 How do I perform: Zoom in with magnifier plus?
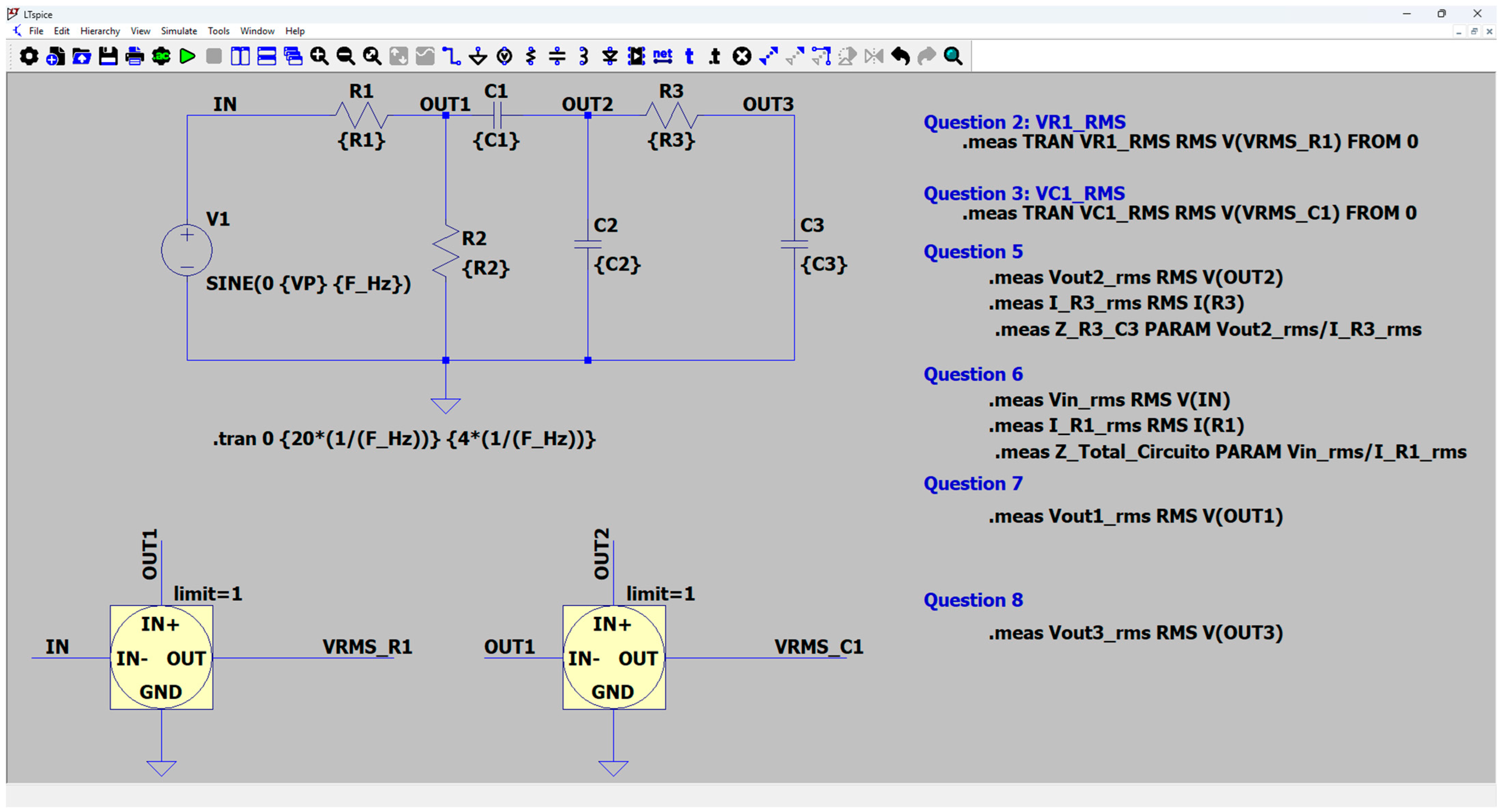click(319, 56)
